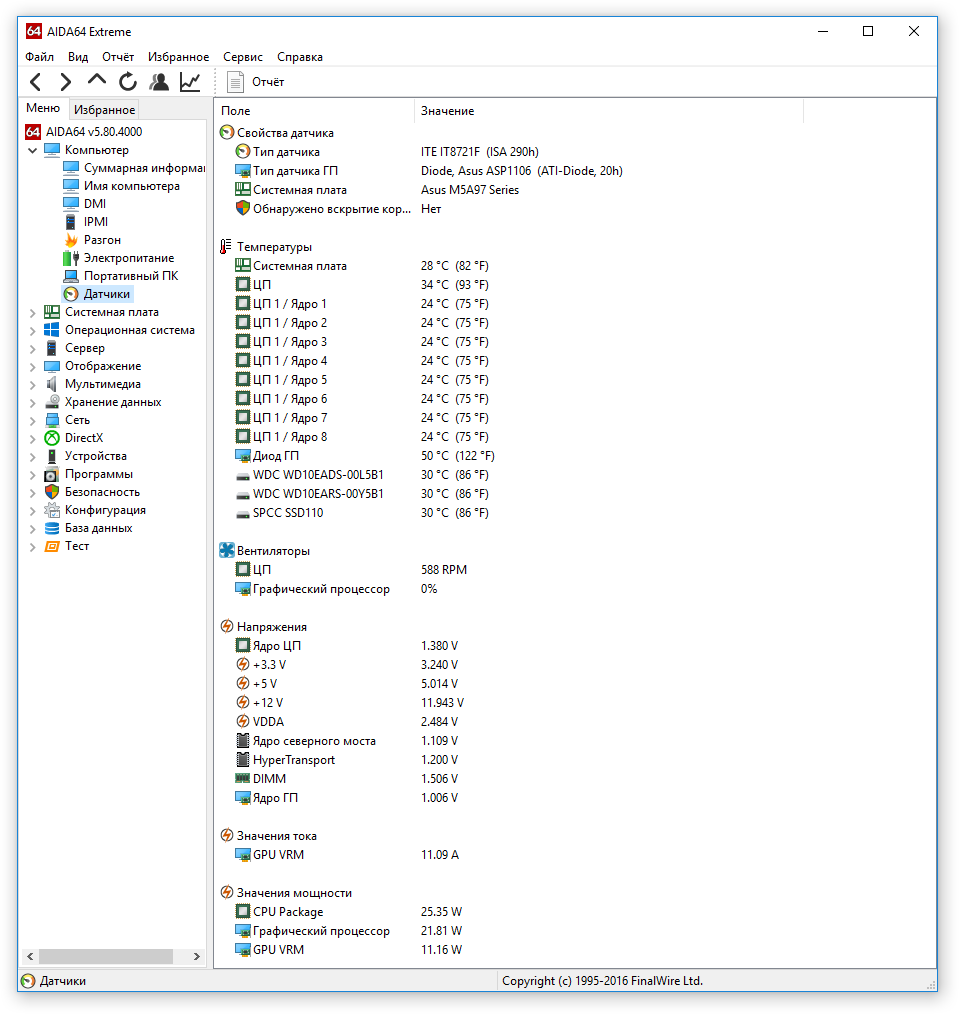Expand the Мультимедиа tree node
Image resolution: width=959 pixels, height=1014 pixels.
coord(32,385)
